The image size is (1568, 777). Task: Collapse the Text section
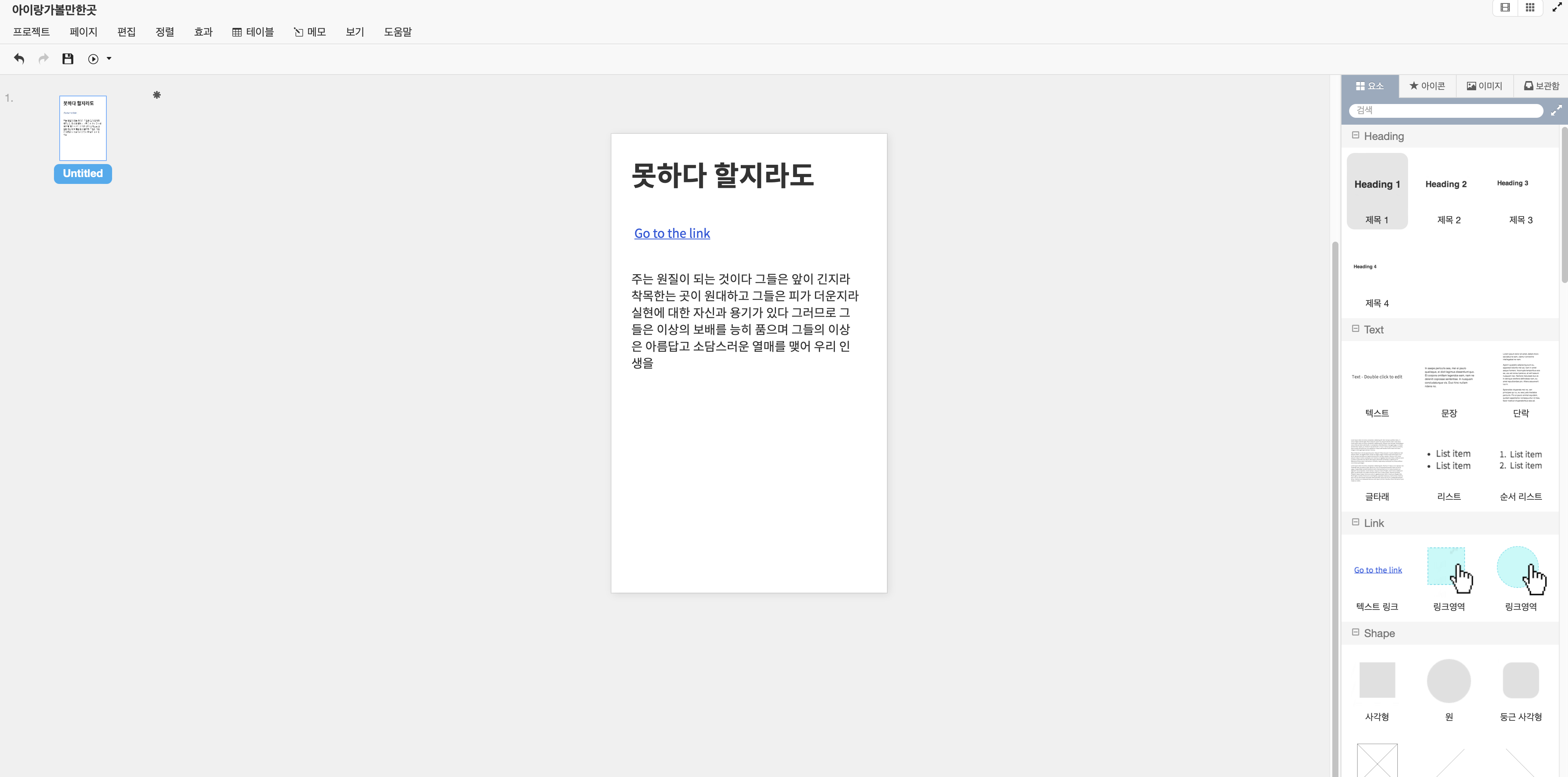coord(1356,328)
